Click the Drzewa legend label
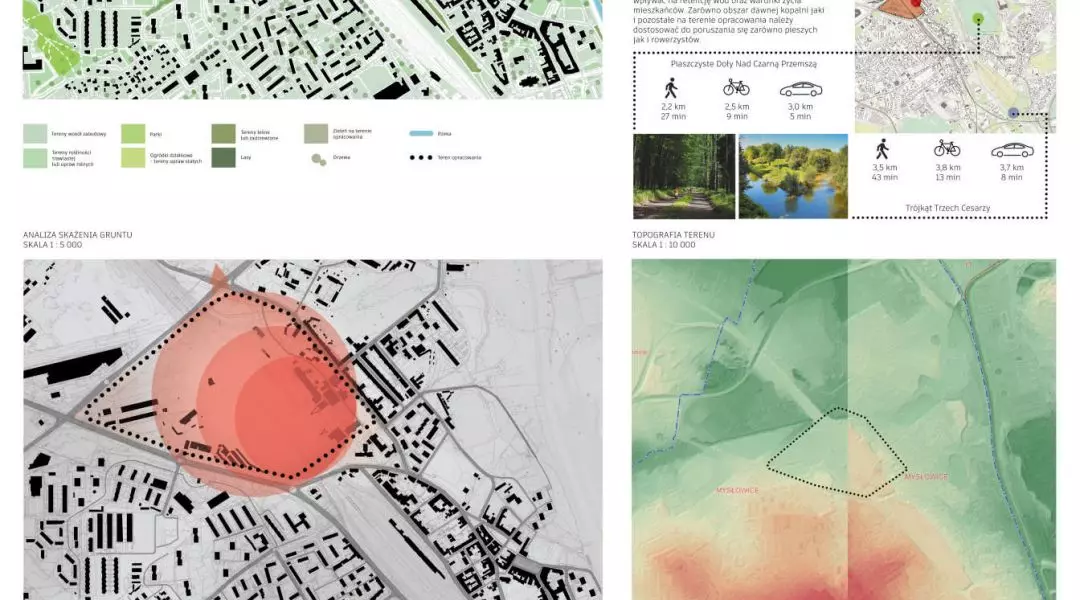The image size is (1080, 600). pos(342,158)
